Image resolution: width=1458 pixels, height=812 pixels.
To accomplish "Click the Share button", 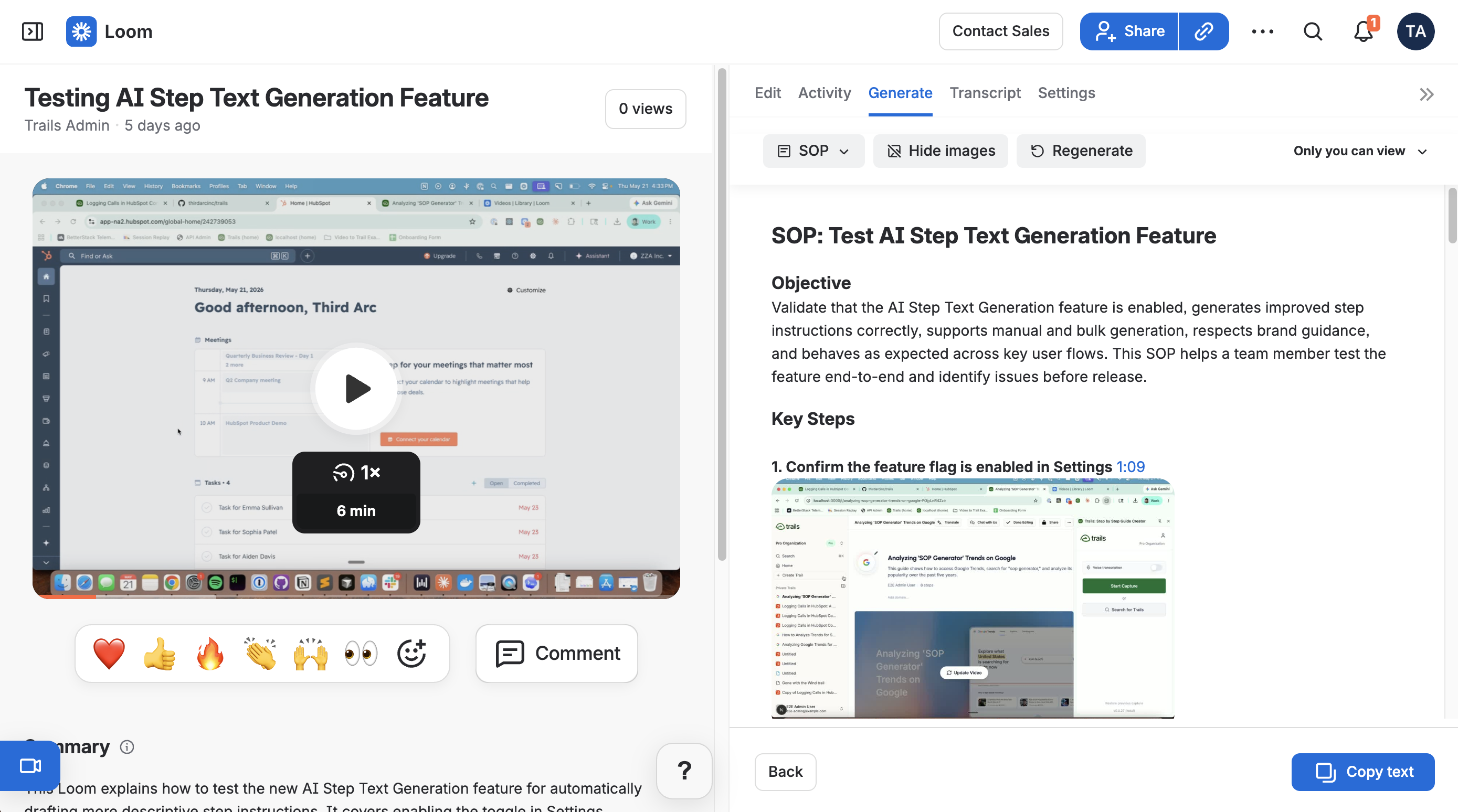I will pyautogui.click(x=1128, y=31).
